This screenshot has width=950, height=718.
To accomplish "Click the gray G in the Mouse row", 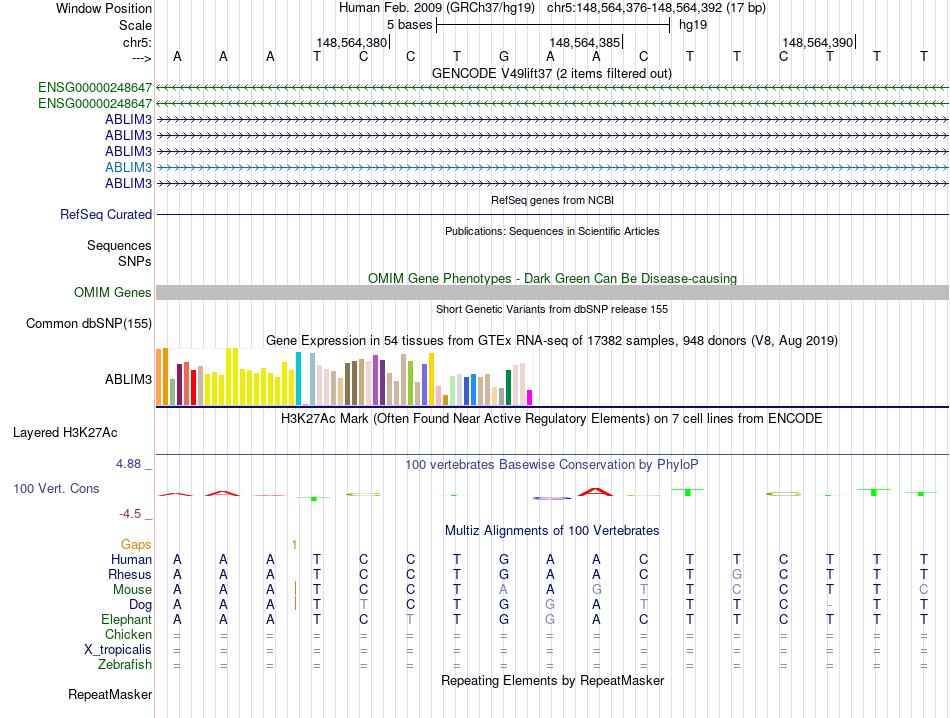I will tap(597, 590).
